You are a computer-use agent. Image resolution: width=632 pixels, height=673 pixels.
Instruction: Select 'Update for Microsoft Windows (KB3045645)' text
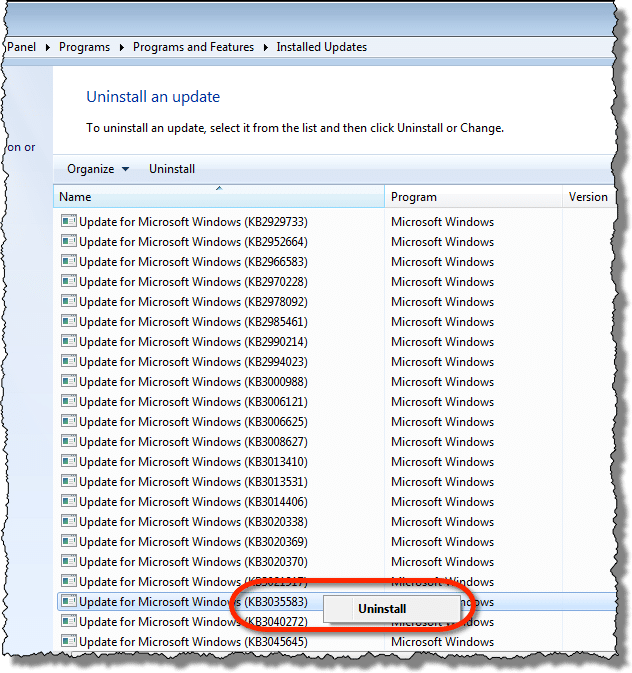(193, 642)
